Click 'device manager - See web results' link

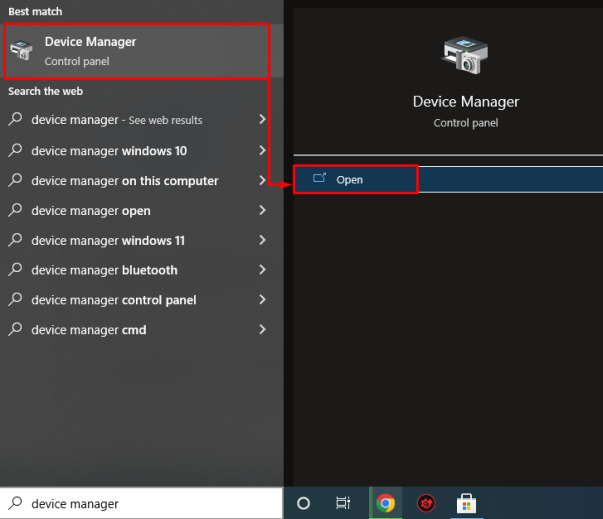[x=116, y=120]
